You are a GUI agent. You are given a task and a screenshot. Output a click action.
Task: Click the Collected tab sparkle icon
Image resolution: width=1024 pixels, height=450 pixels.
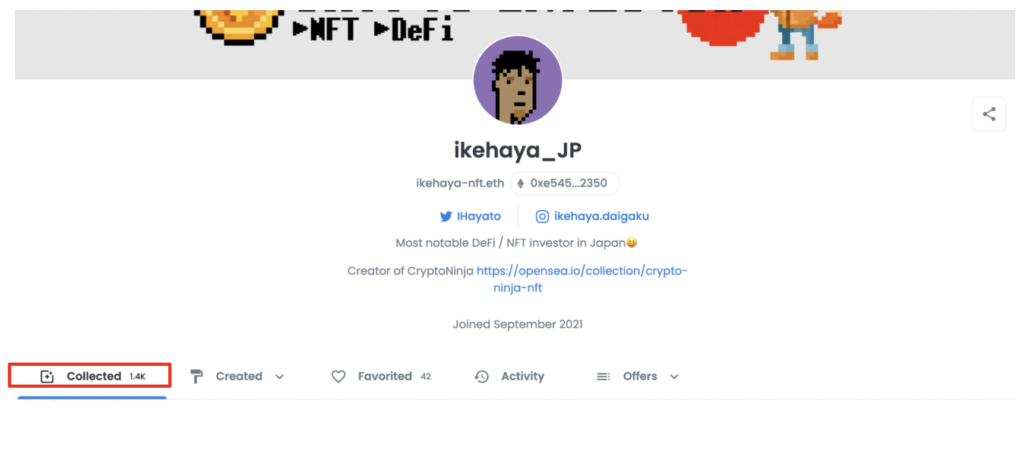pos(46,376)
